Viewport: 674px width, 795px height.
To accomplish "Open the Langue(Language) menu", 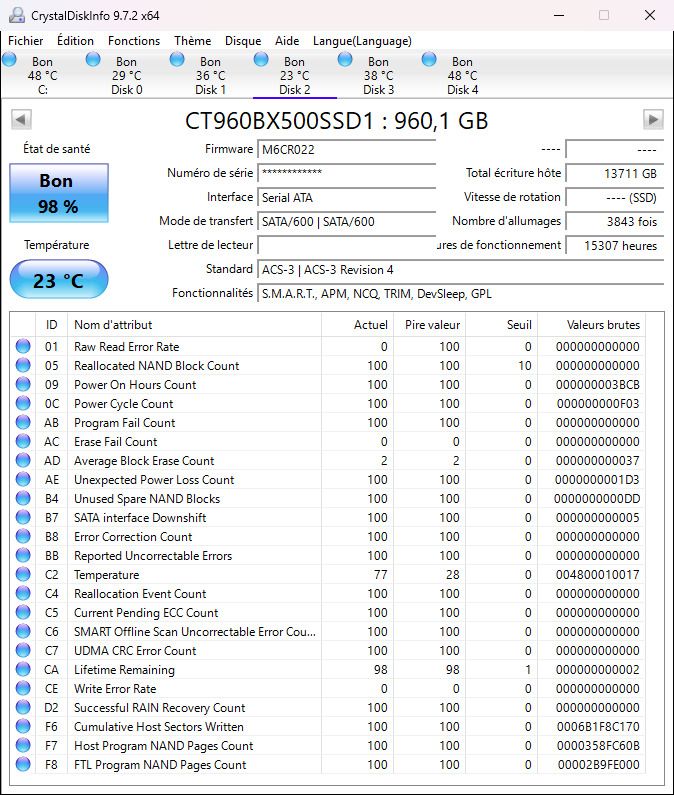I will [362, 41].
